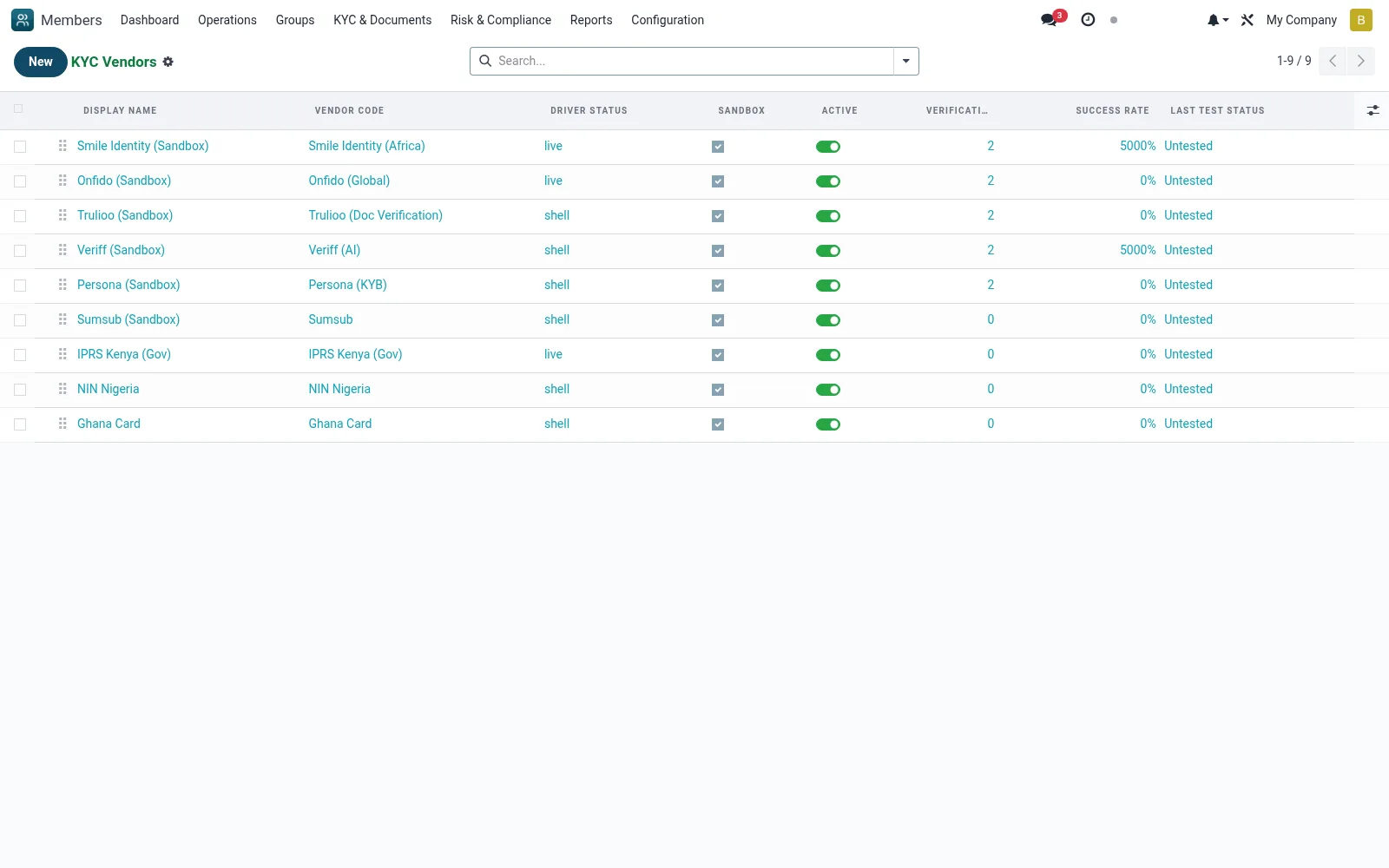Open the activities clock icon

pyautogui.click(x=1088, y=20)
